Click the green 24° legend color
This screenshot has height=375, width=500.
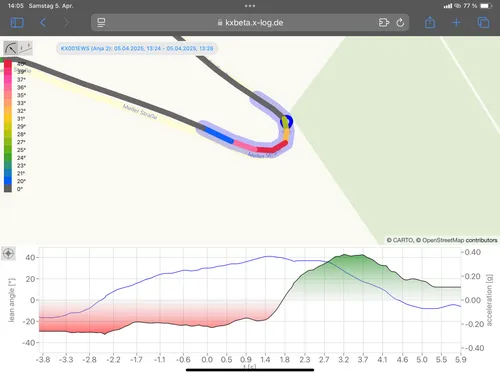point(8,158)
